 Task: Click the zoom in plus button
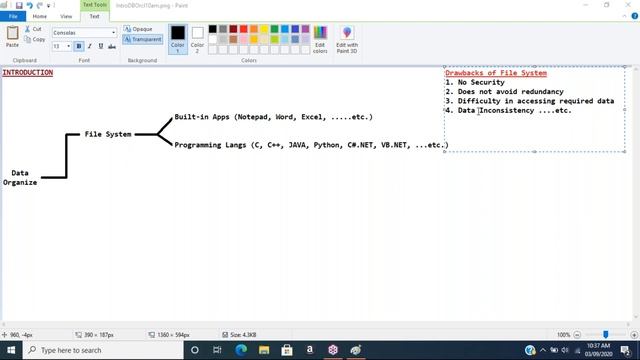pos(634,335)
